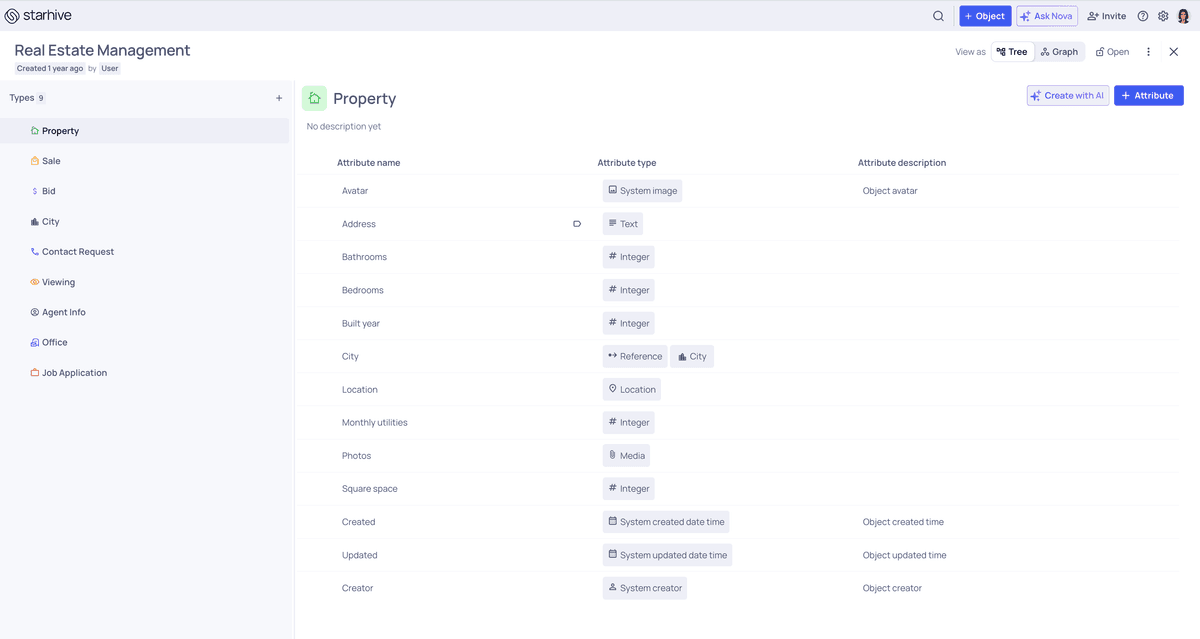The height and width of the screenshot is (639, 1200).
Task: Click the plus to add a new Type
Action: tap(279, 97)
